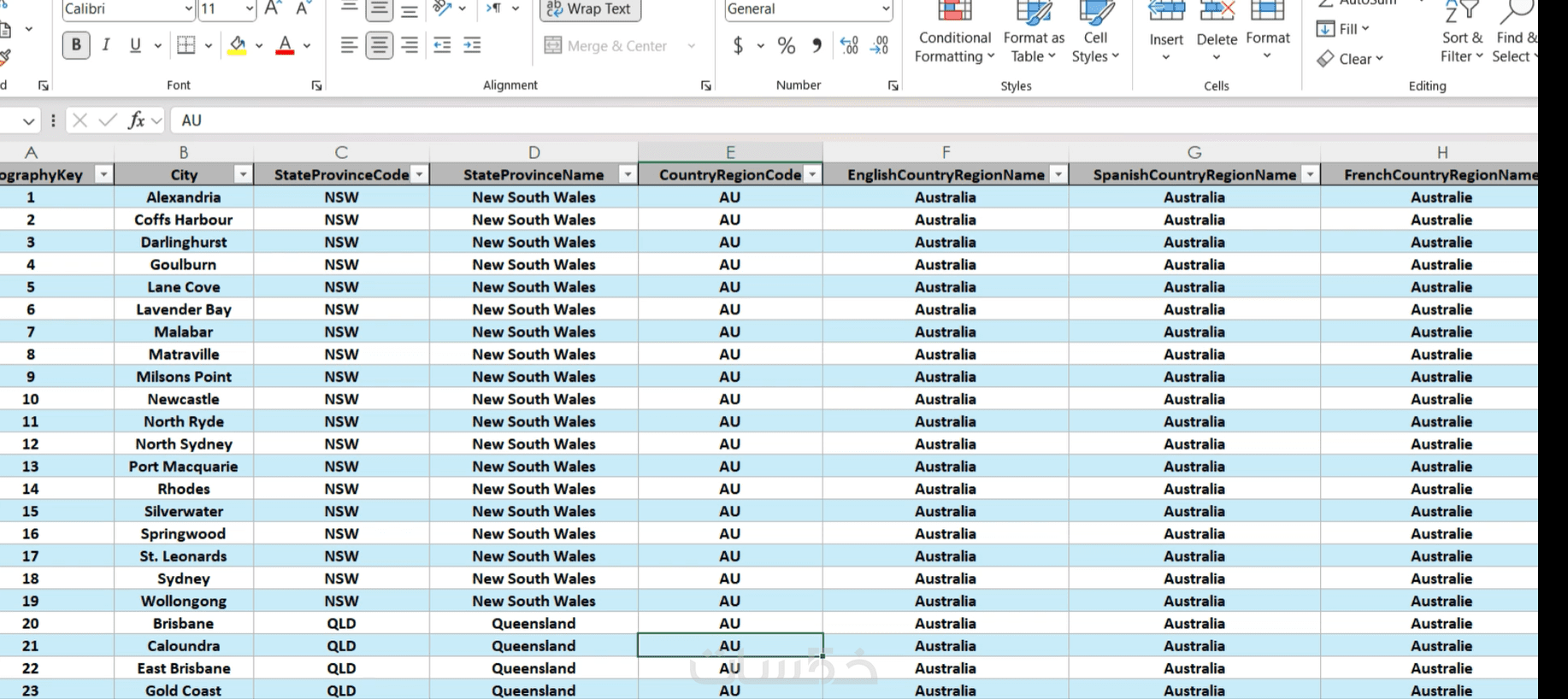Toggle Wrap Text
Screen dimensions: 1568x699
pyautogui.click(x=591, y=9)
